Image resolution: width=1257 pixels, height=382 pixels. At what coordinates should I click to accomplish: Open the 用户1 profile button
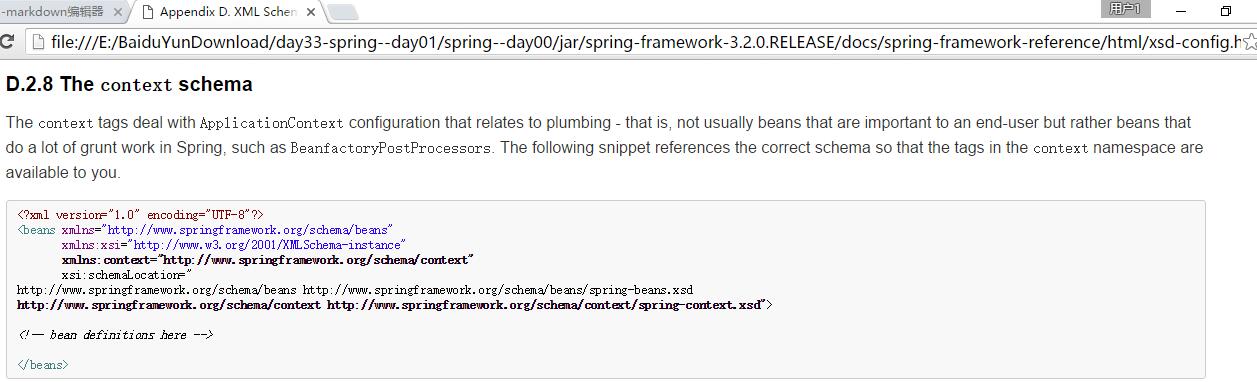point(1125,9)
